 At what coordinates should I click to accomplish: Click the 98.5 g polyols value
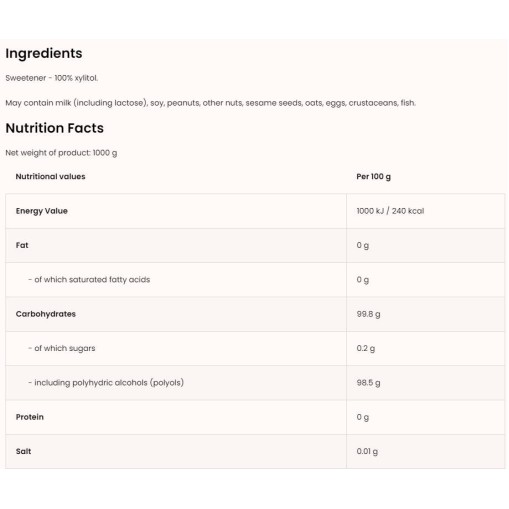368,383
